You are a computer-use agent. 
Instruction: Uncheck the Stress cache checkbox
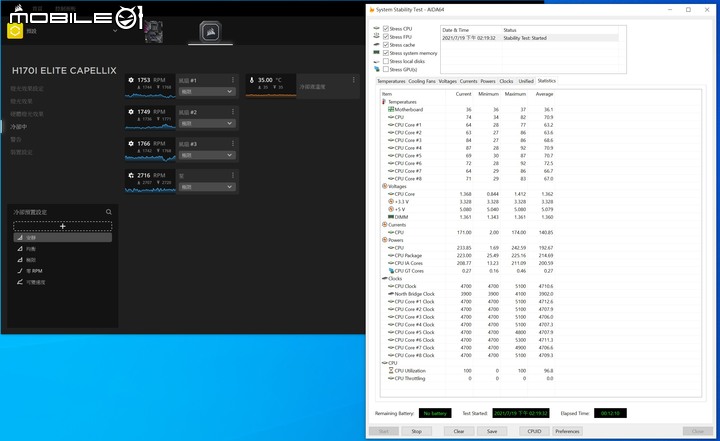coord(386,45)
